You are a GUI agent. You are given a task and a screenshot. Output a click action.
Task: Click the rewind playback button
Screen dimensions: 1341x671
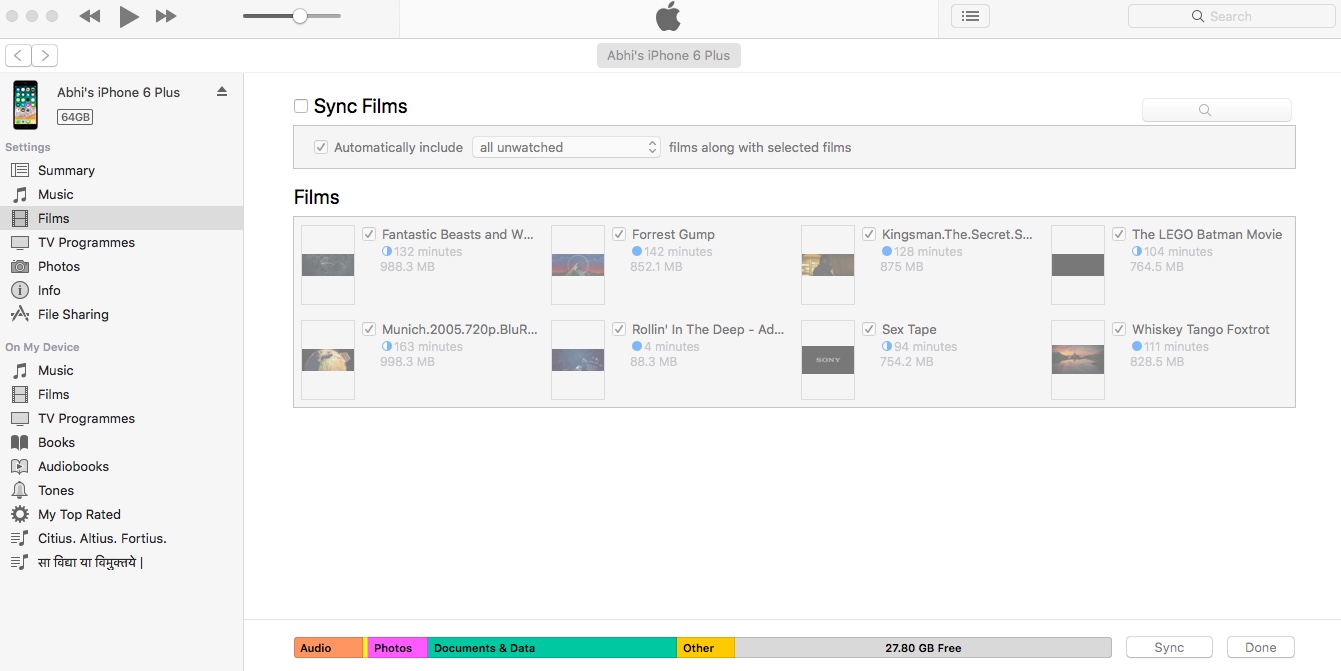(x=90, y=16)
